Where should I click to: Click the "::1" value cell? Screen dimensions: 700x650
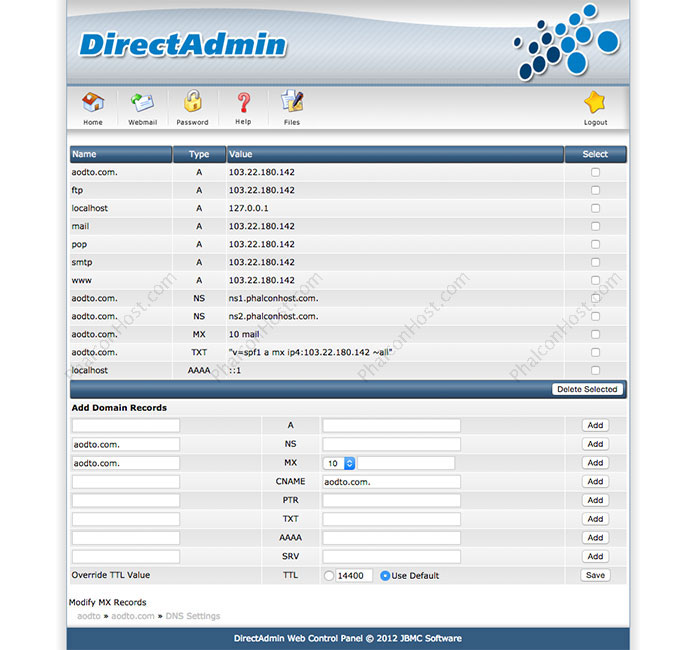(x=235, y=371)
